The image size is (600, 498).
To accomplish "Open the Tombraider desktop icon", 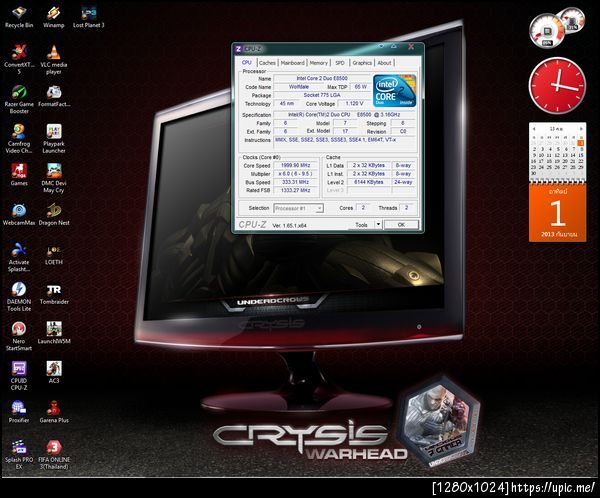I will tap(54, 294).
